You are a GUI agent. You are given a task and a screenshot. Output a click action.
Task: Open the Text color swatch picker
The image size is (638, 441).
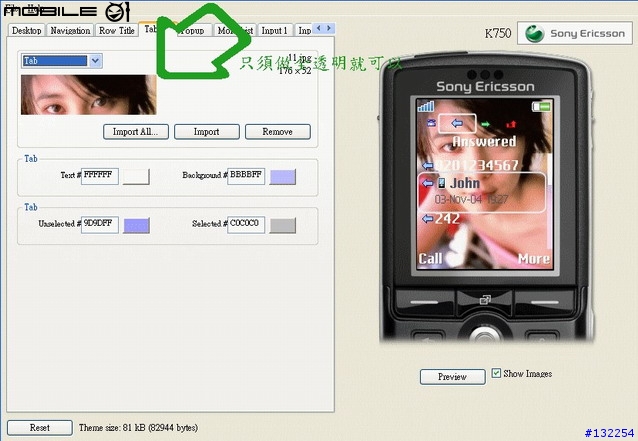(136, 177)
